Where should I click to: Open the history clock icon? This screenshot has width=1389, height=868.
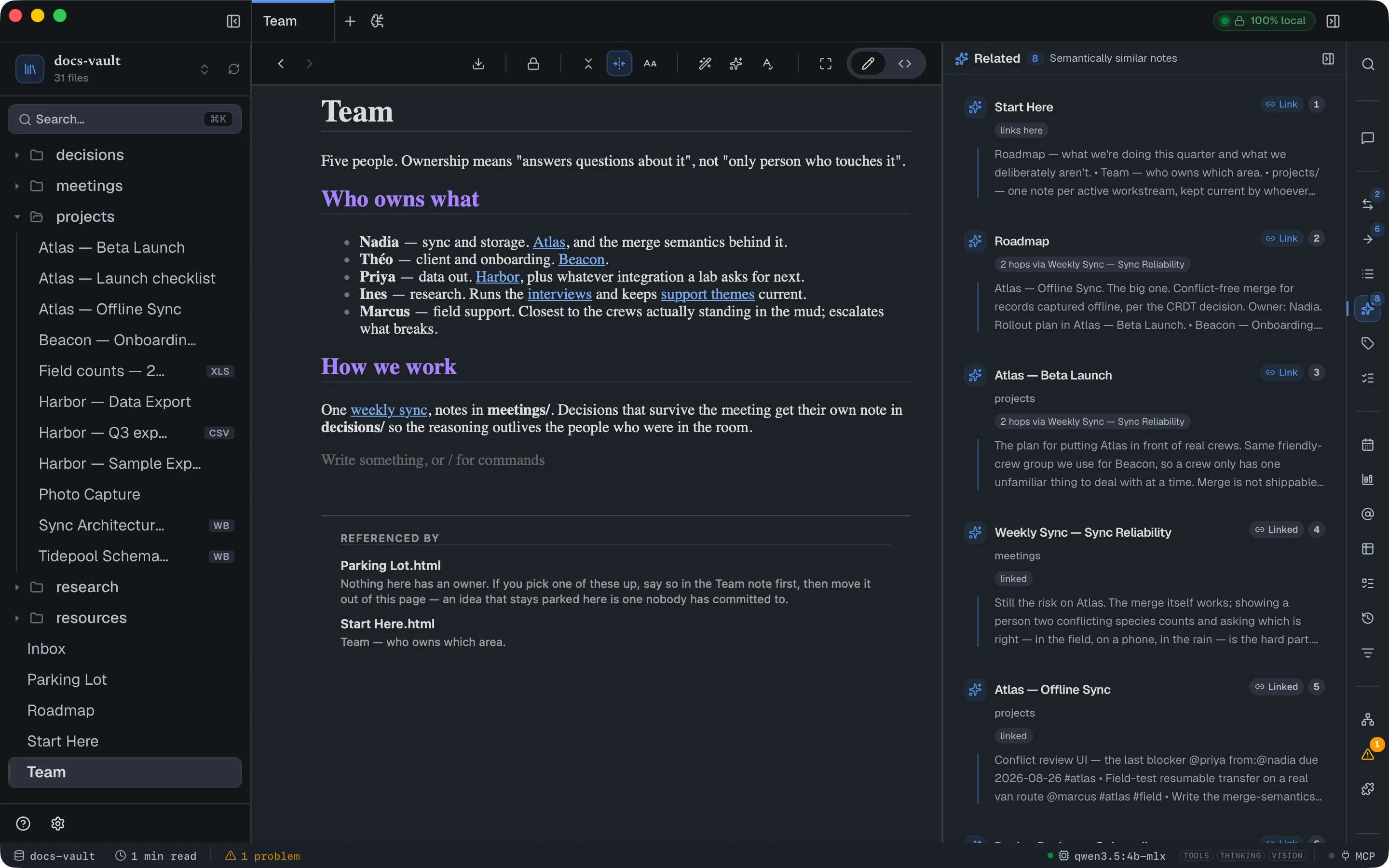[x=1368, y=618]
